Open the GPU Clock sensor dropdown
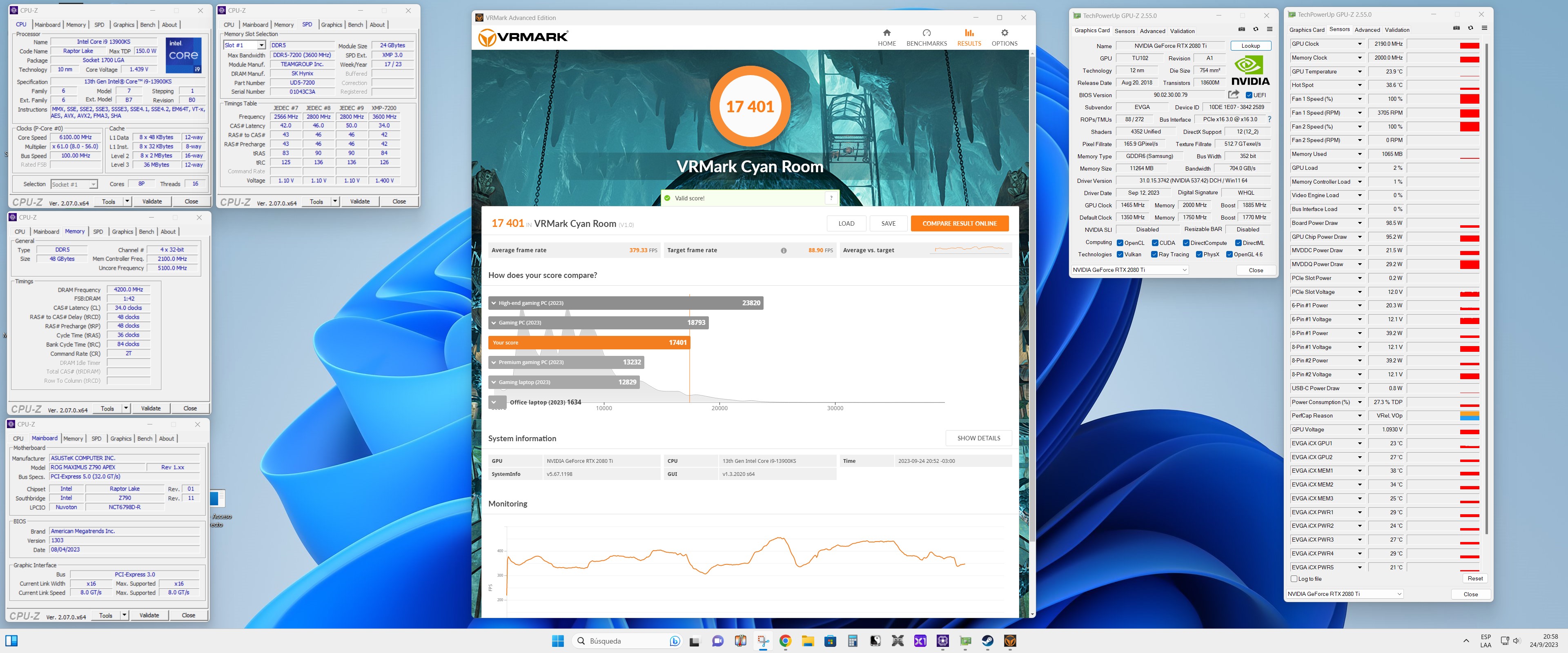The image size is (1568, 653). pyautogui.click(x=1360, y=44)
